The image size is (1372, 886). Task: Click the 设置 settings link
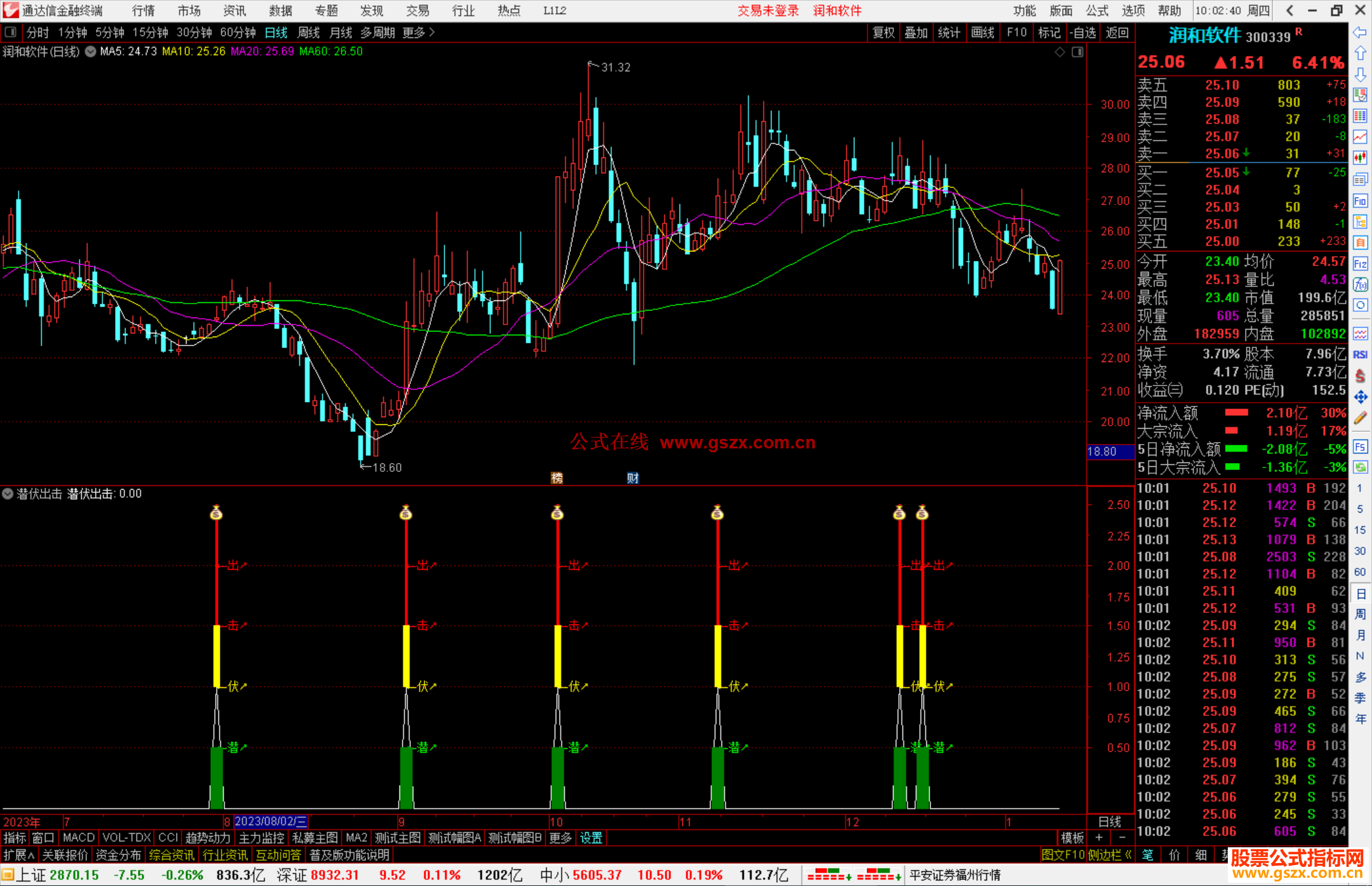[591, 838]
